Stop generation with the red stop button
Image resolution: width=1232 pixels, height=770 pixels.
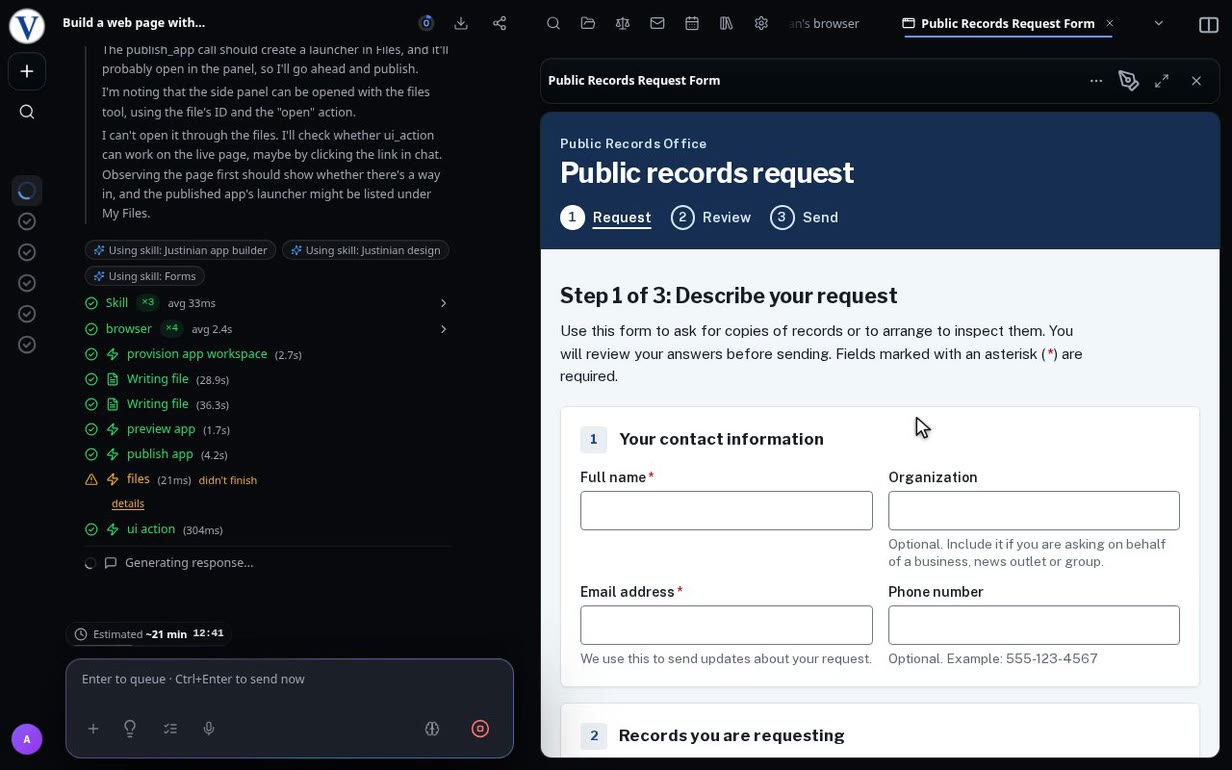480,729
